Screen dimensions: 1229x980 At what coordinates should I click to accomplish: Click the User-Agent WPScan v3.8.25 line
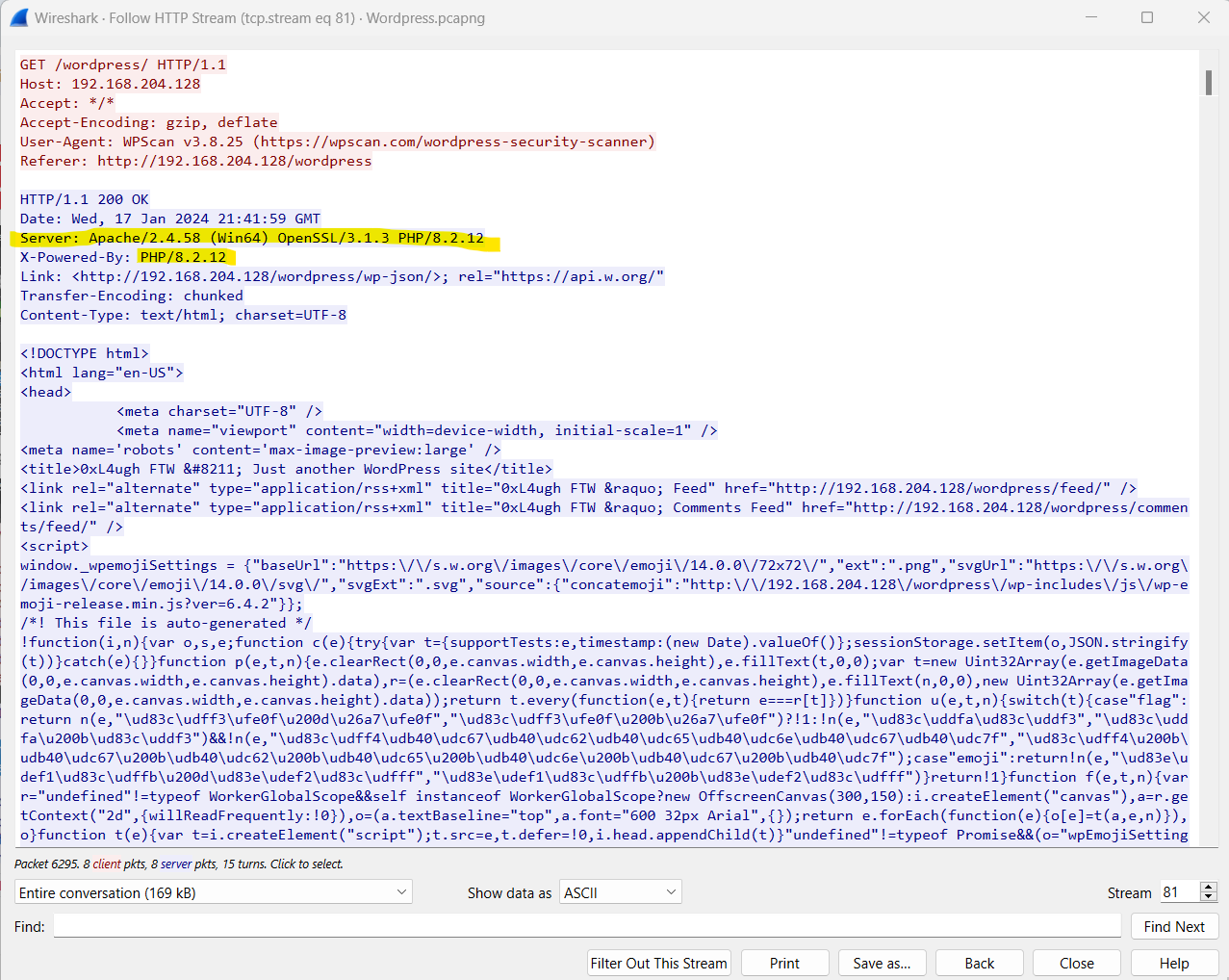click(338, 142)
